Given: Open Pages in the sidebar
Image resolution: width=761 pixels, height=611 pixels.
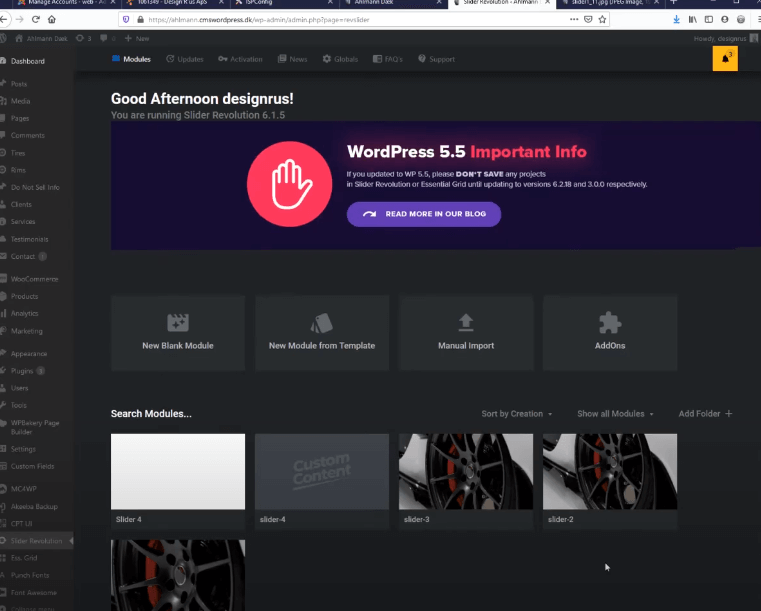Looking at the screenshot, I should tap(20, 118).
